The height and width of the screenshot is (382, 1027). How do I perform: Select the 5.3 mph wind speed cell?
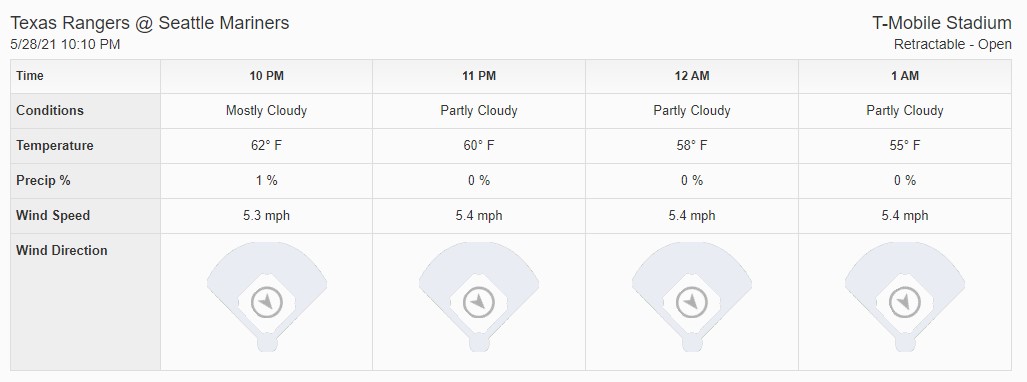(267, 216)
